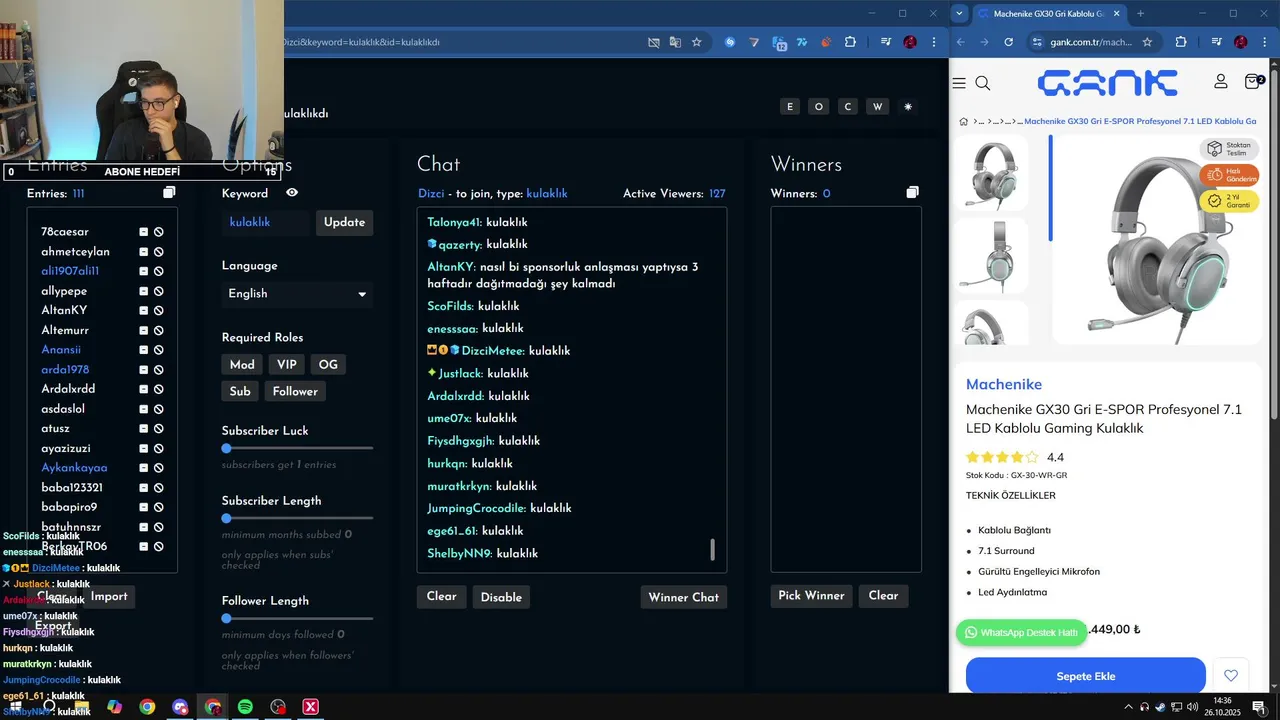The width and height of the screenshot is (1280, 720).
Task: Open a new tab in GANK window
Action: tap(1140, 14)
